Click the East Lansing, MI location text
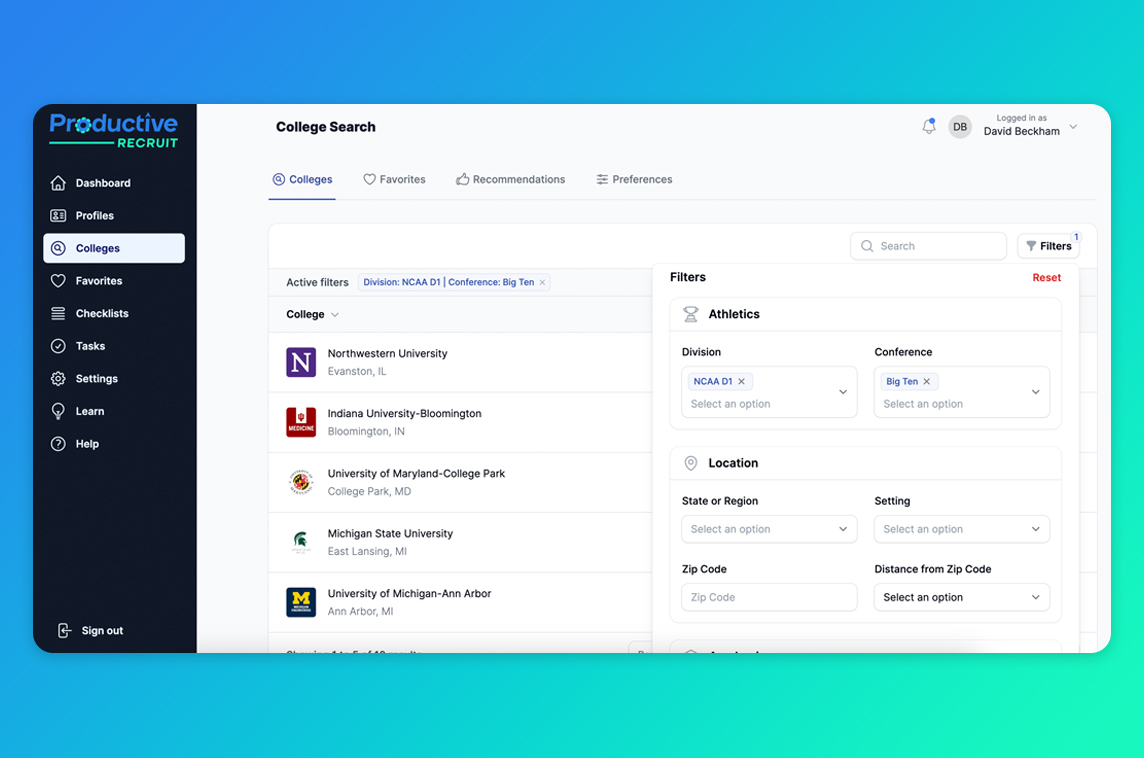 coord(367,552)
